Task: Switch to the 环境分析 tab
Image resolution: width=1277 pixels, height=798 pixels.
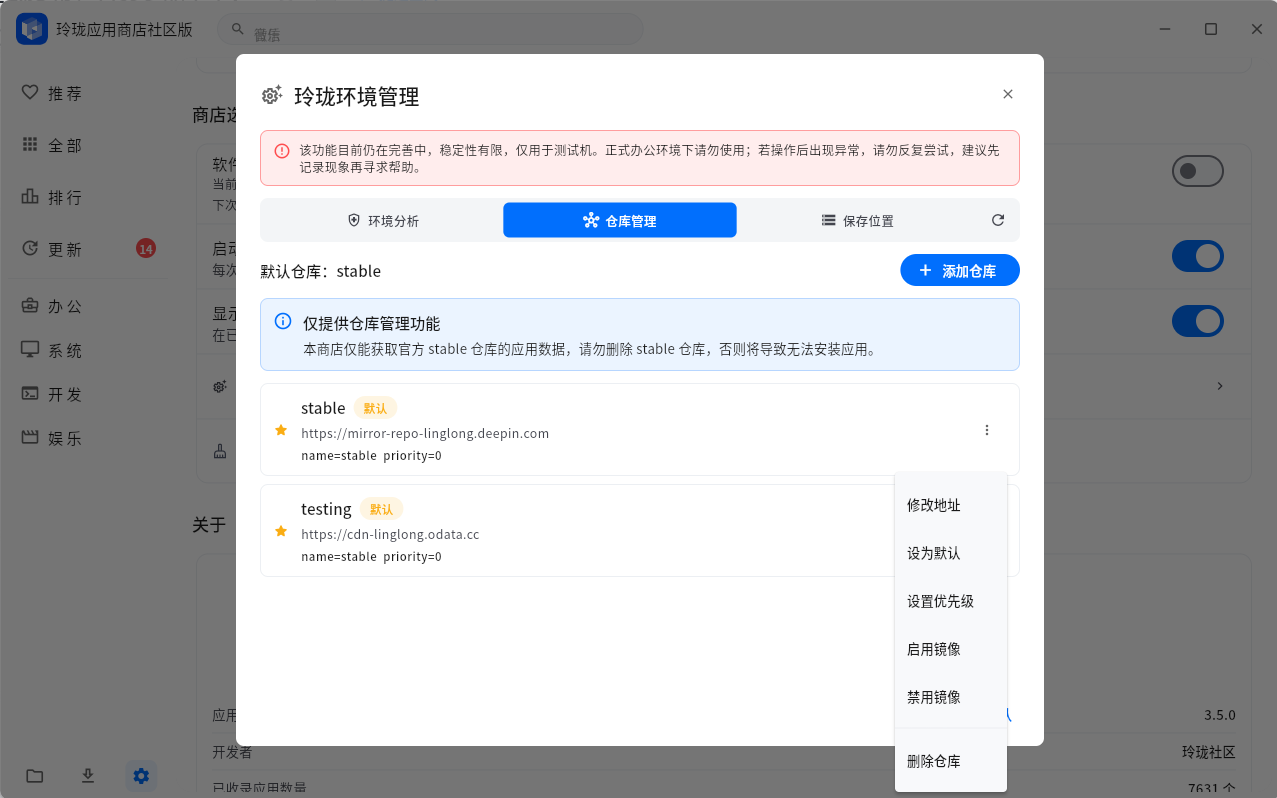Action: [x=383, y=221]
